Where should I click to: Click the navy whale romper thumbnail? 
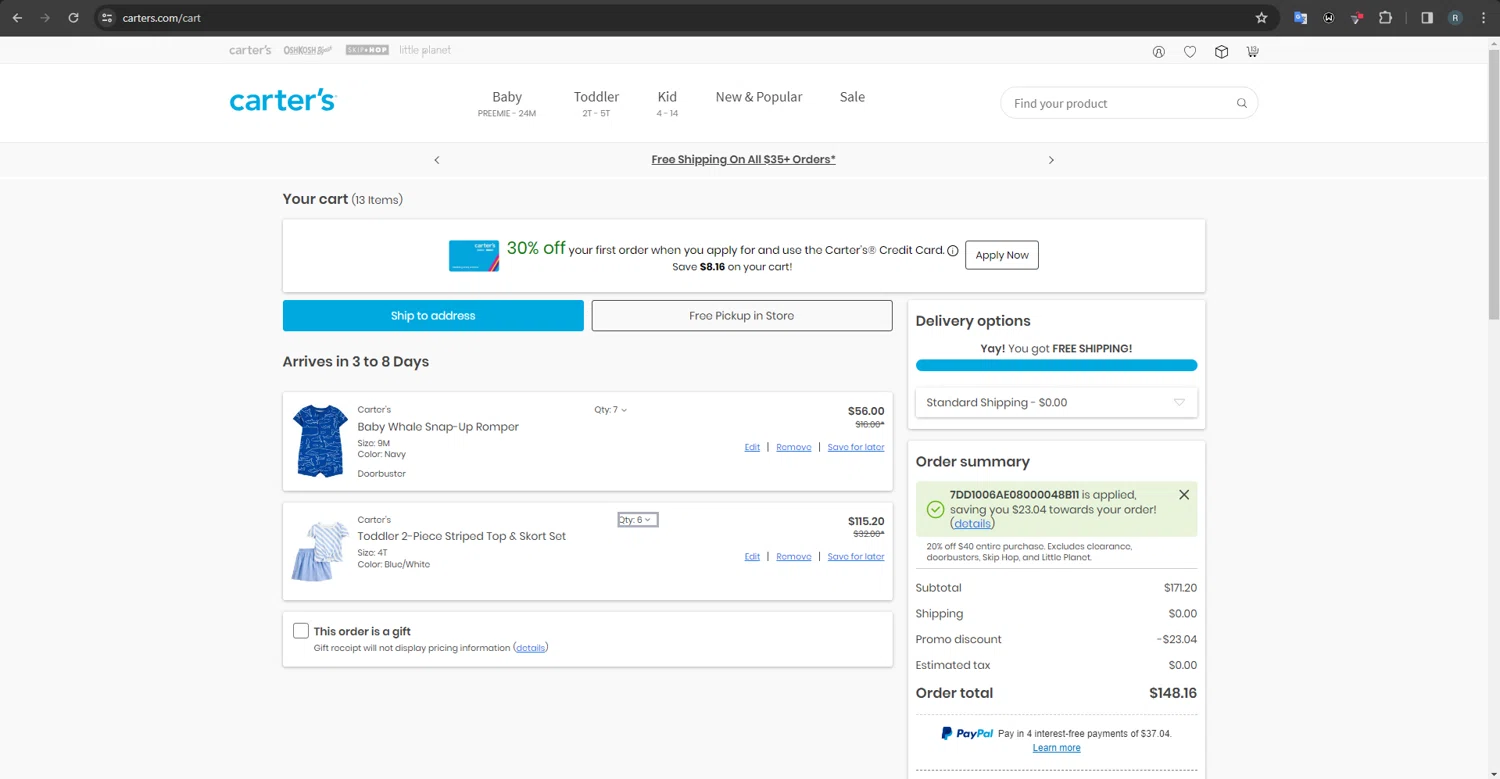coord(320,441)
